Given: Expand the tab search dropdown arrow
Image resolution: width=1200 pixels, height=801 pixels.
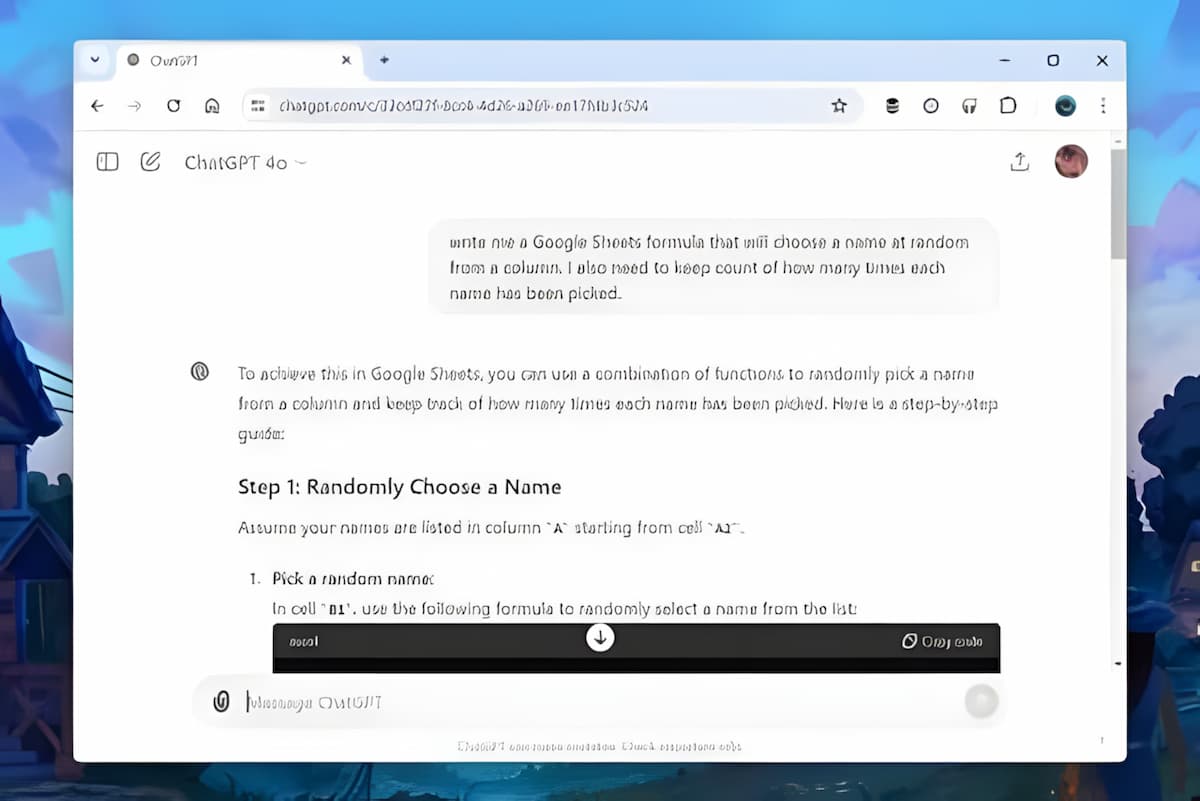Looking at the screenshot, I should [x=95, y=60].
